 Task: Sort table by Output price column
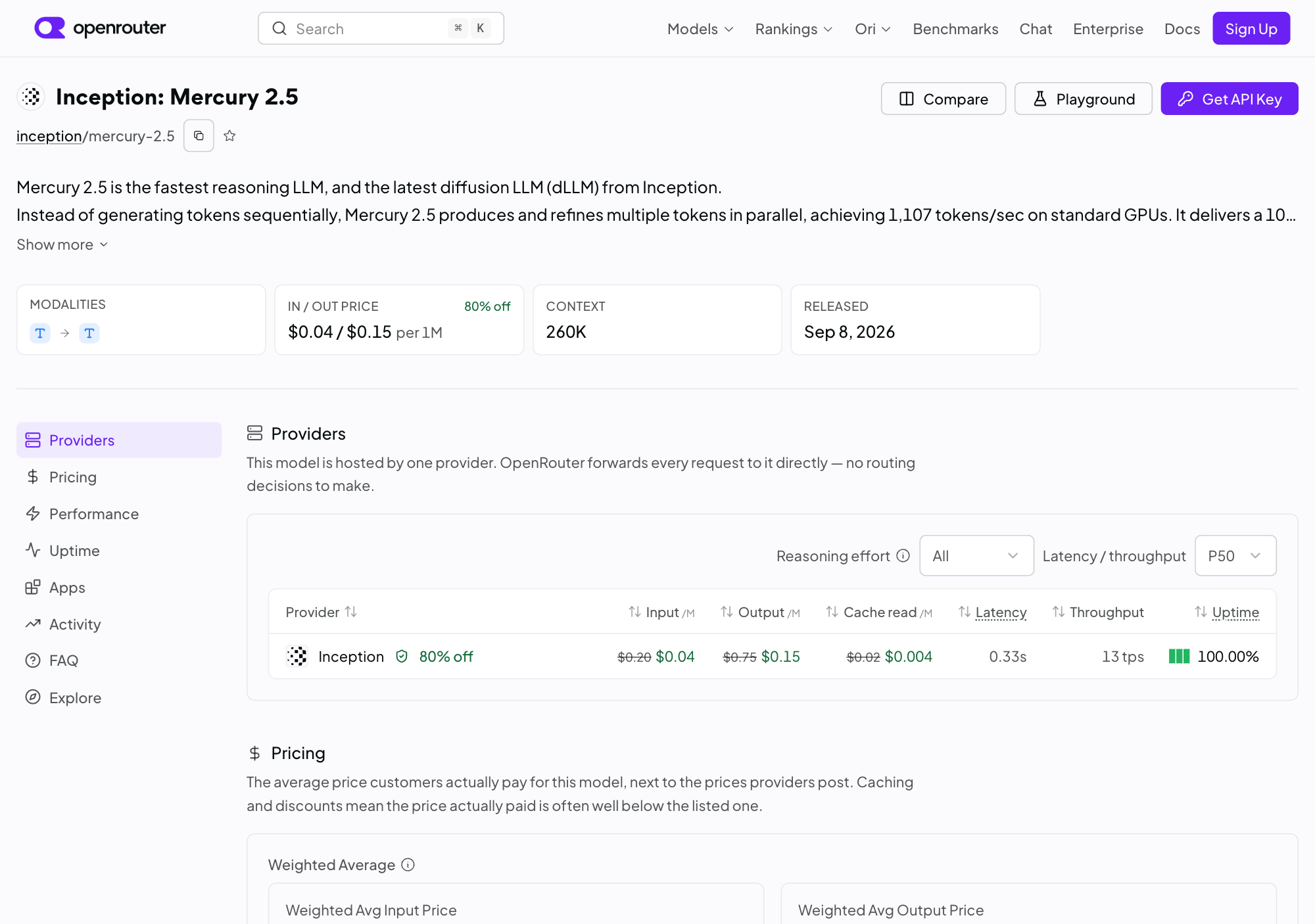[760, 612]
